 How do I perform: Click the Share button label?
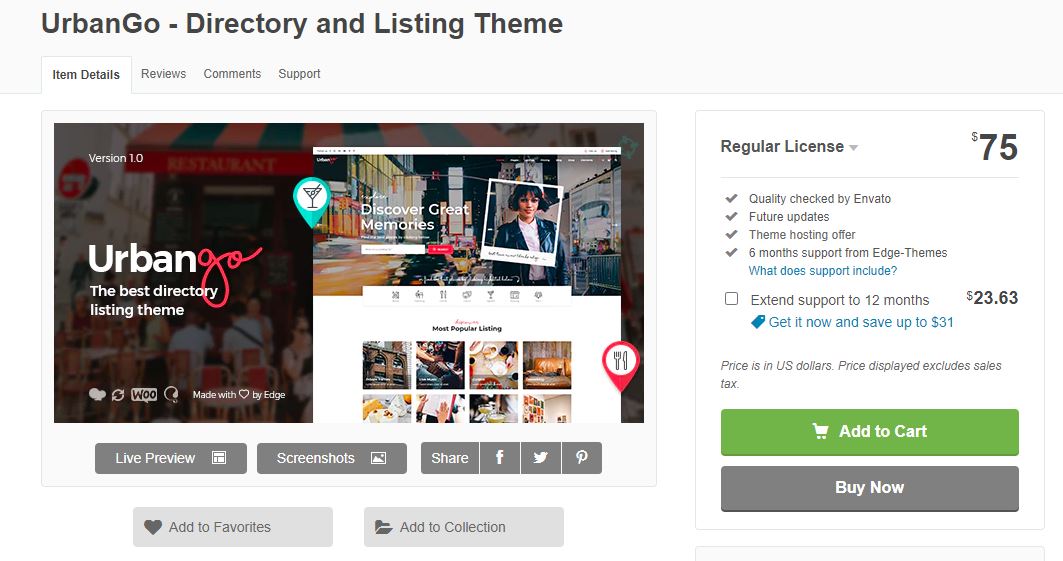[x=449, y=458]
